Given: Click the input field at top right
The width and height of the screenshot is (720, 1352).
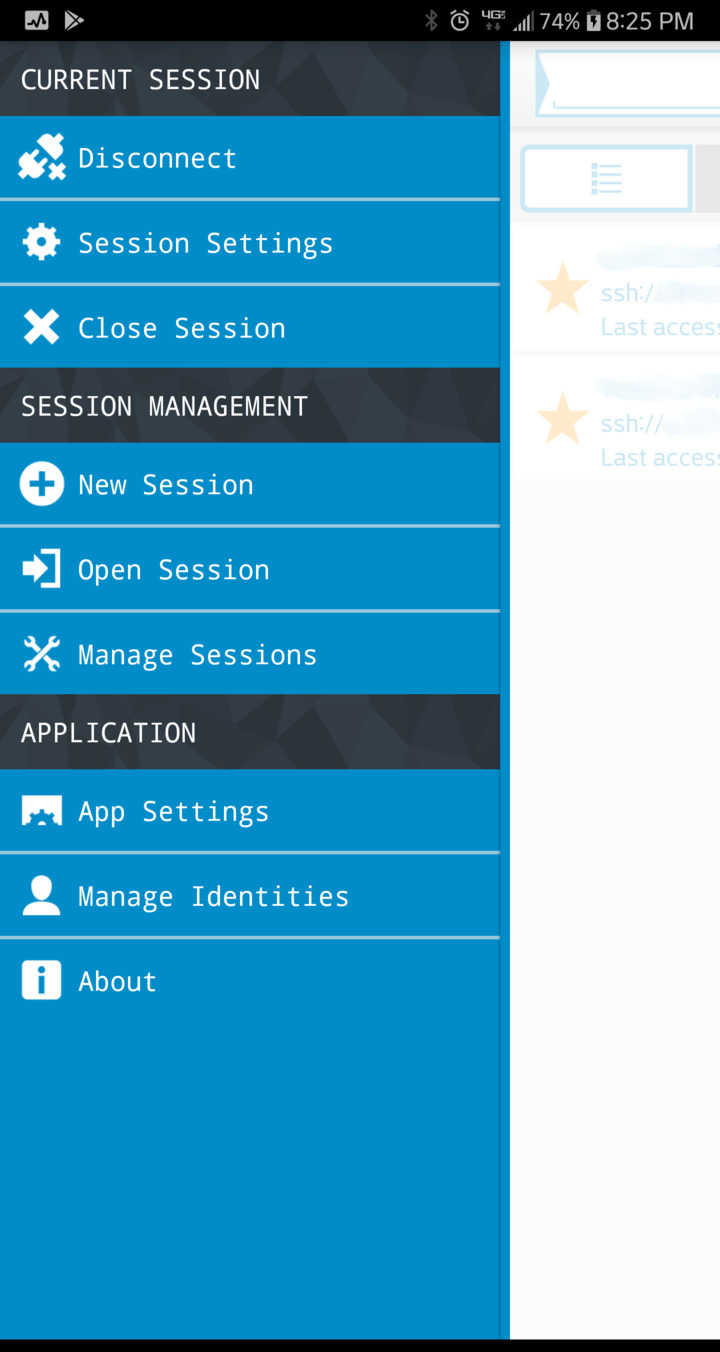Looking at the screenshot, I should (x=628, y=83).
